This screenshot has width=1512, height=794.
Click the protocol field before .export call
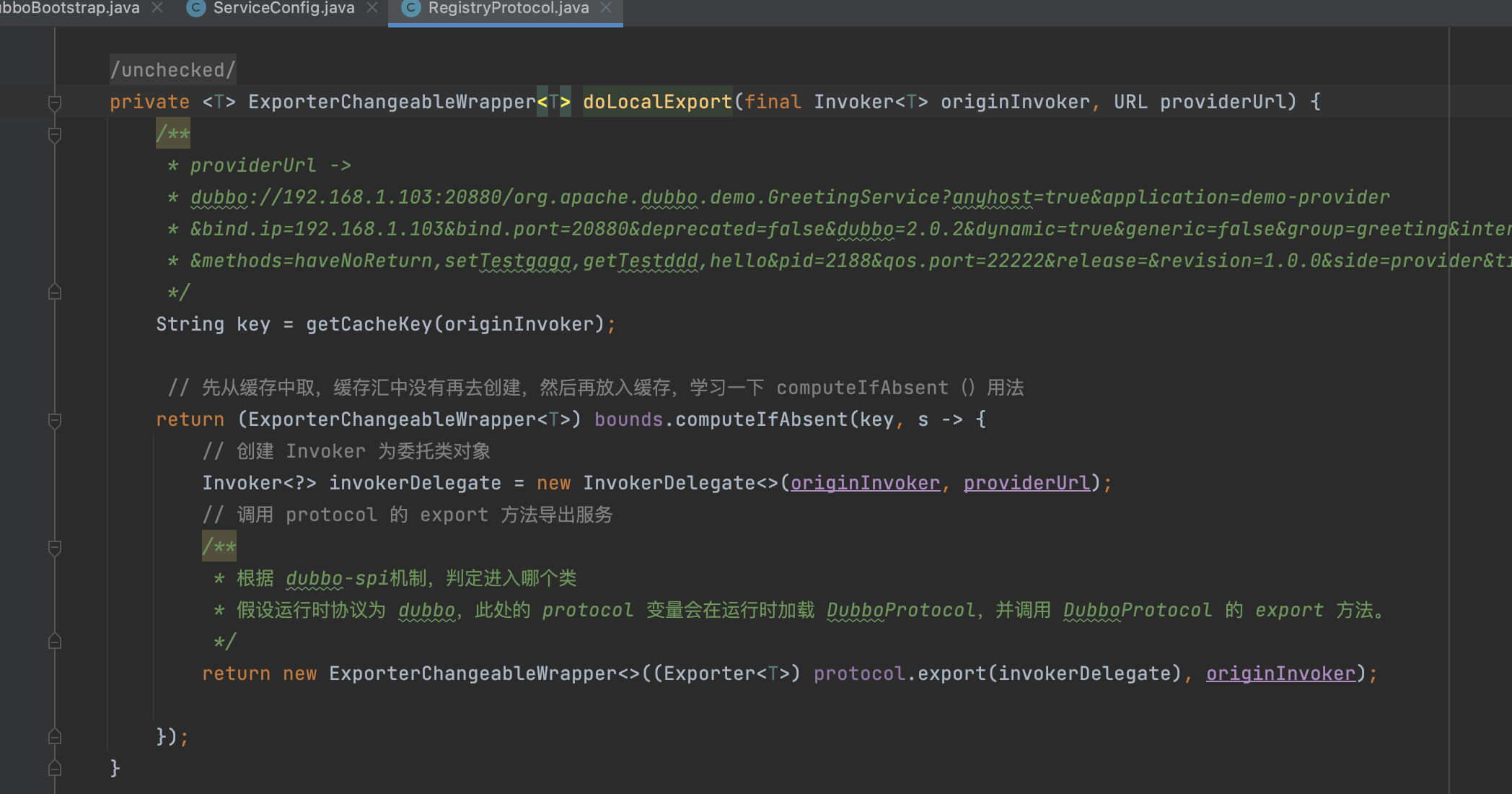click(x=858, y=673)
